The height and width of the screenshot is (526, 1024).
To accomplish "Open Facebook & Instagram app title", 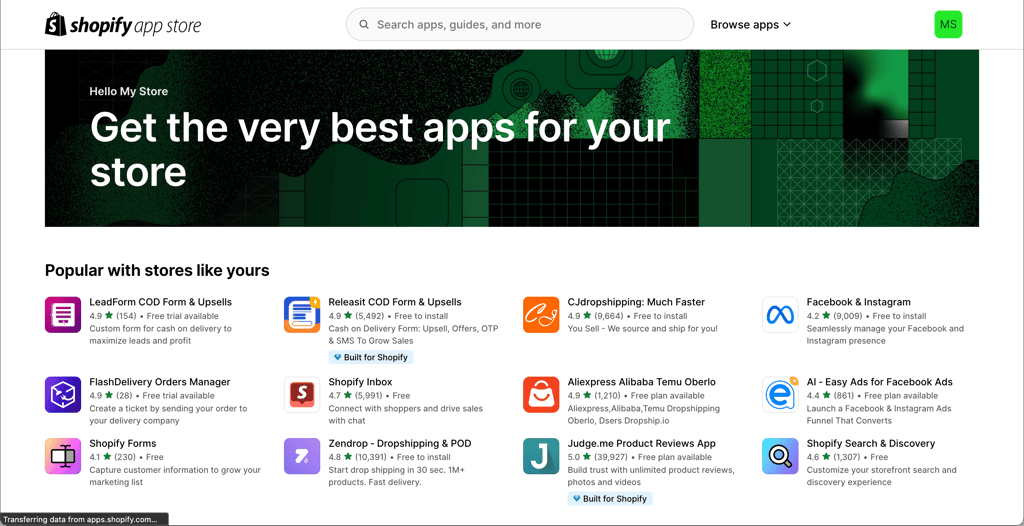I will coord(858,302).
